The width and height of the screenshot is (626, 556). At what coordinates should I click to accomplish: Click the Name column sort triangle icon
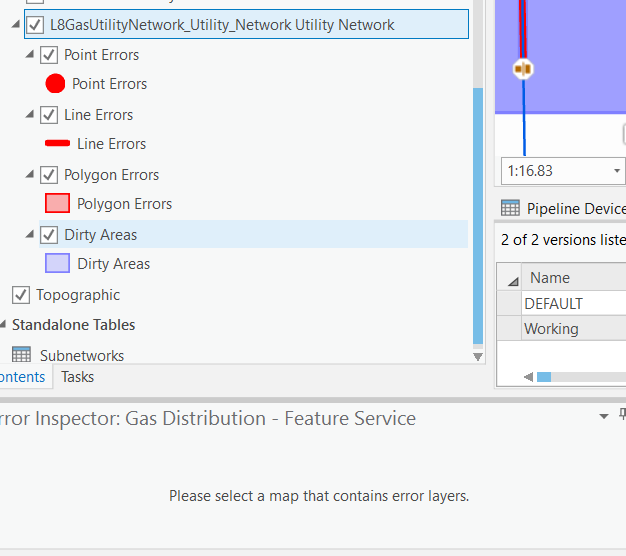pos(513,281)
